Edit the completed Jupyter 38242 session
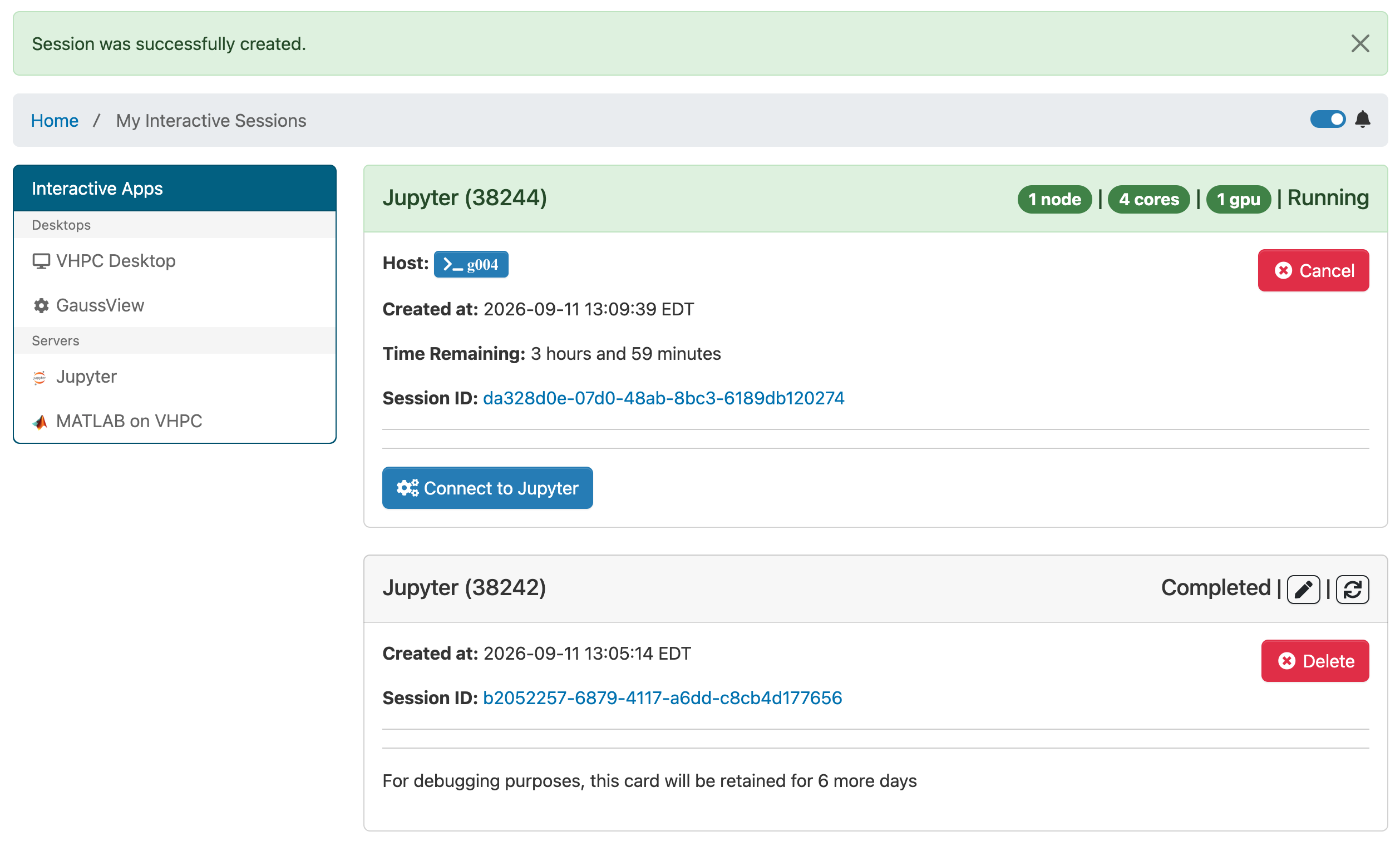1400x861 pixels. [x=1303, y=590]
